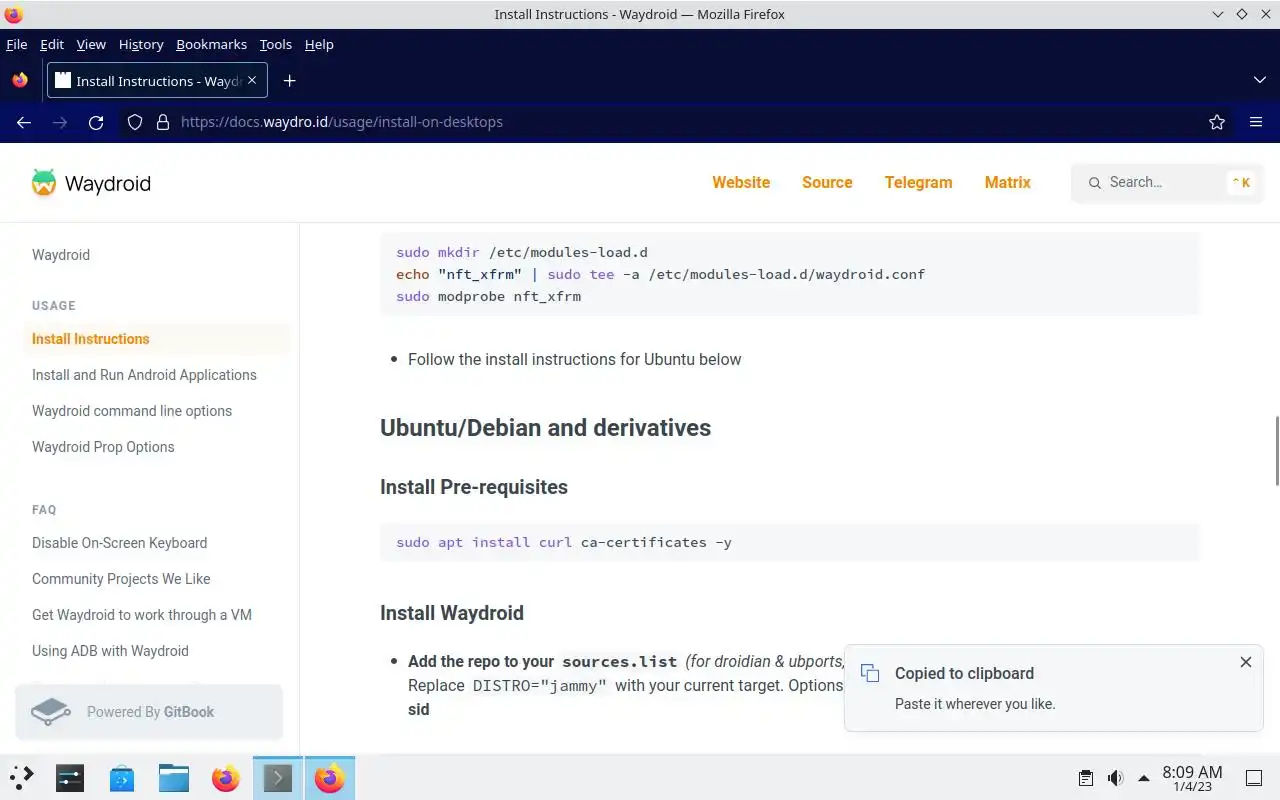Open Using ADB with Waydroid page

coord(110,651)
